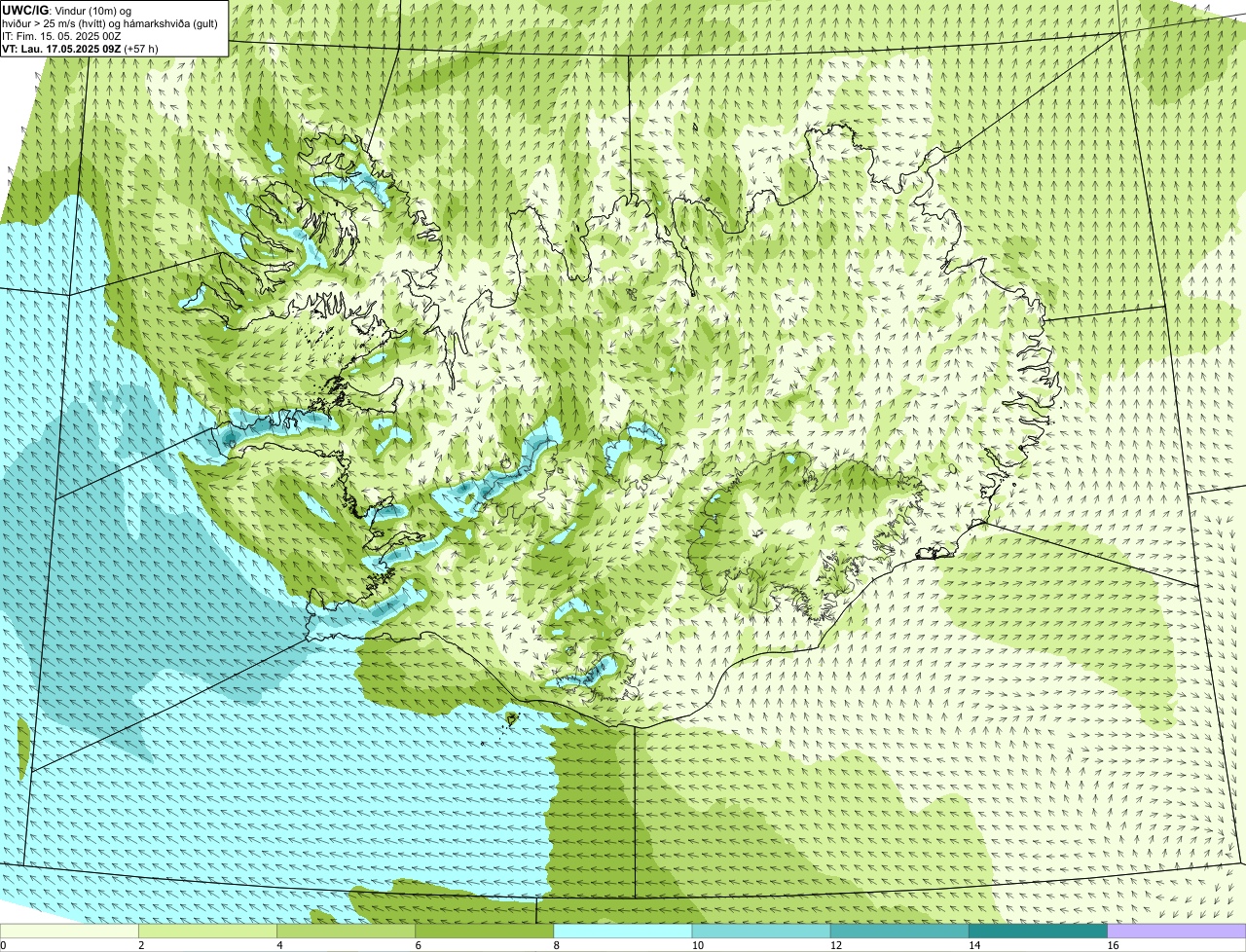Screen dimensions: 1246x952
Task: Click the 'VT: Lau. 17.05.2025 09Z (+57 h)' line
Action: [80, 48]
